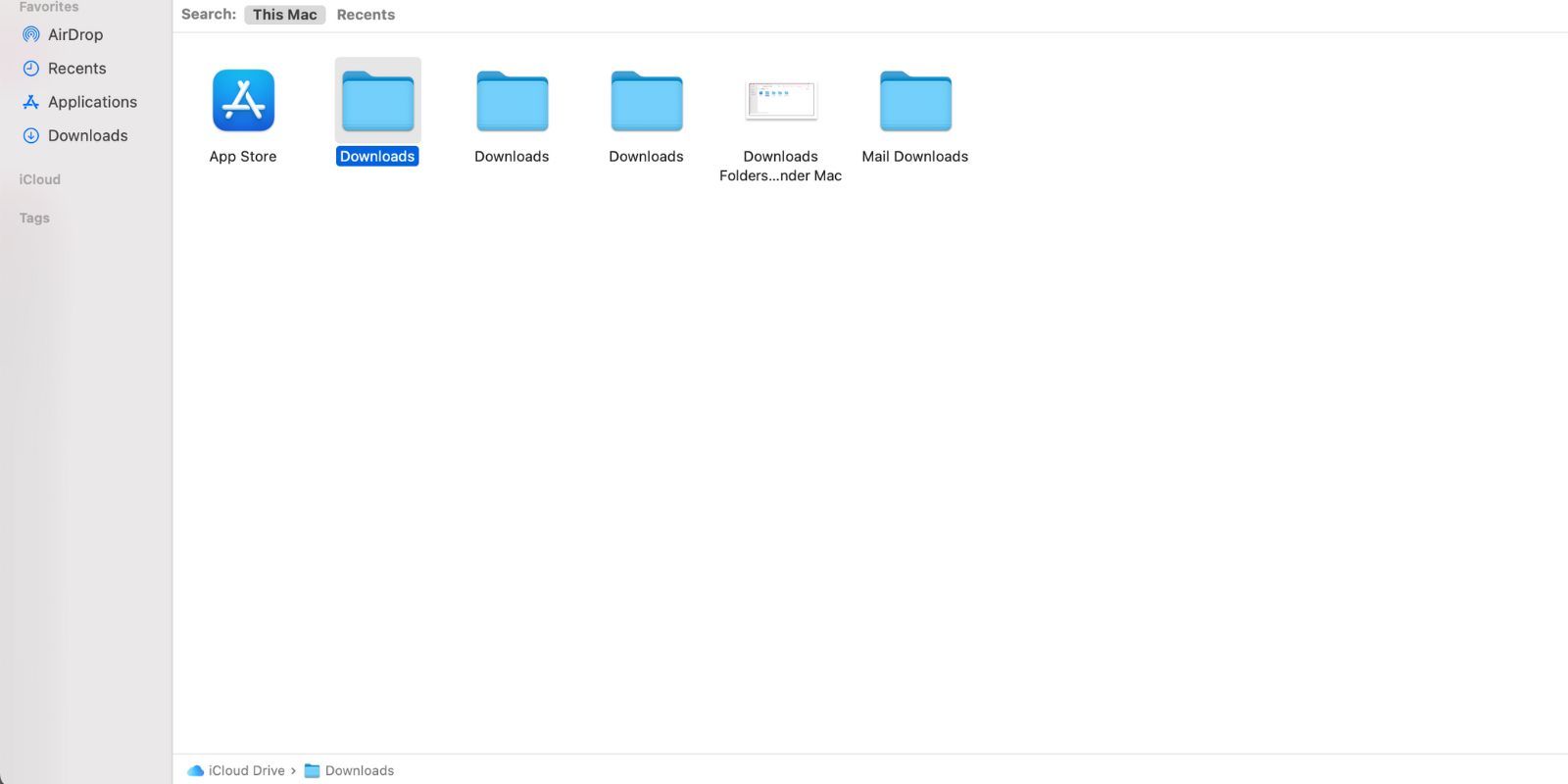1568x784 pixels.
Task: Select the App Store application icon
Action: click(243, 100)
